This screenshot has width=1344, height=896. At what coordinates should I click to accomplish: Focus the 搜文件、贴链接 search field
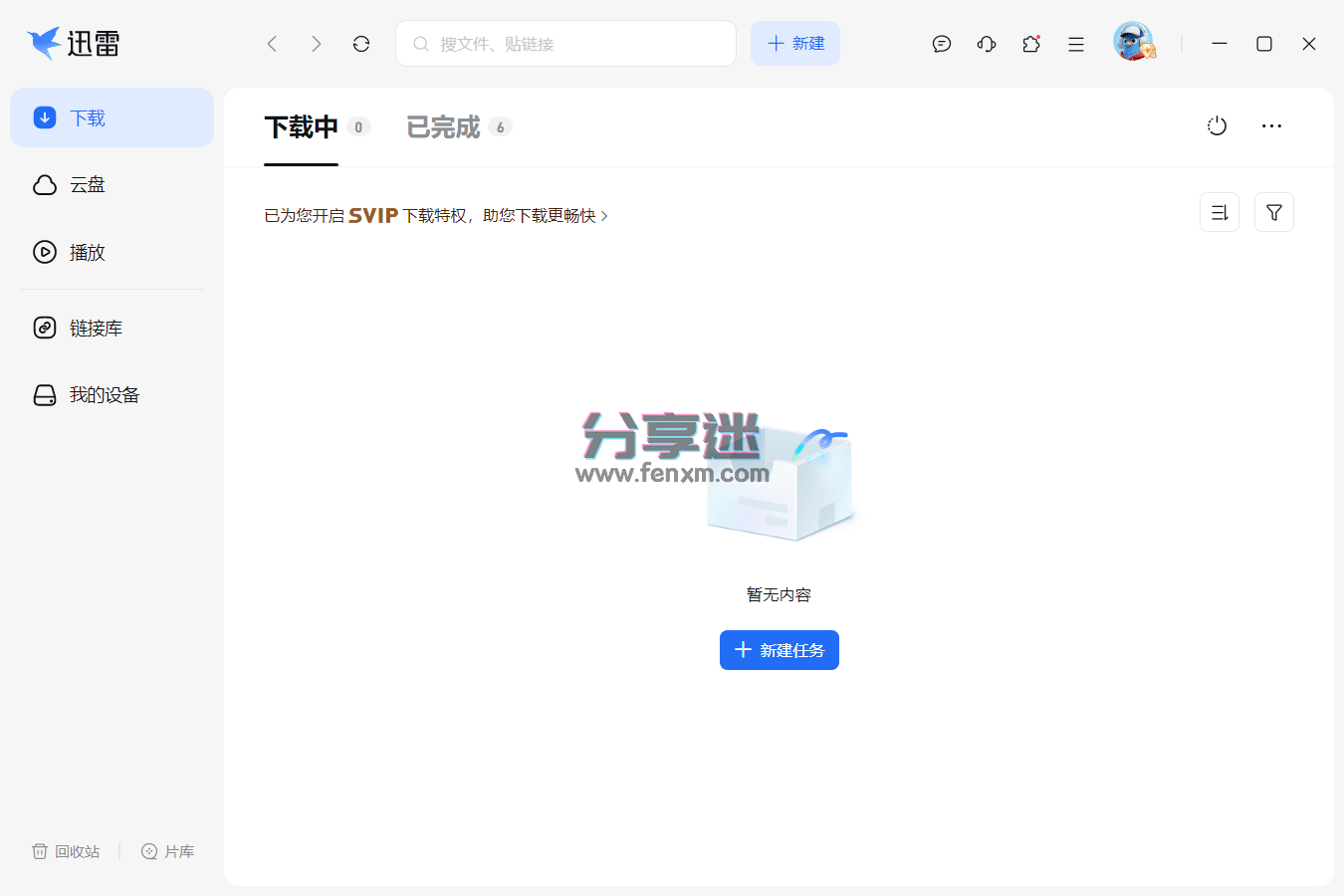click(565, 44)
